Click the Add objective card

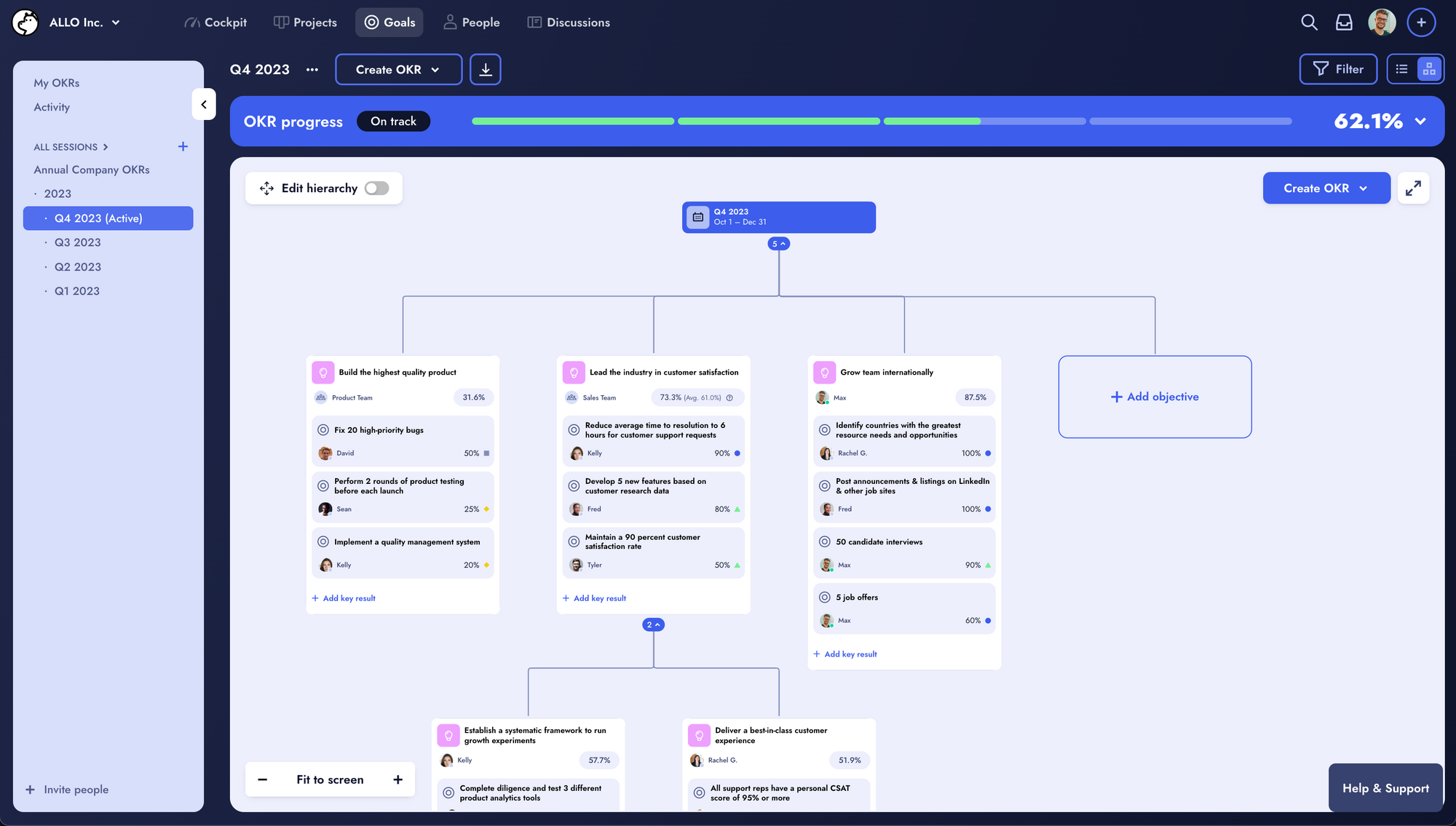tap(1155, 397)
